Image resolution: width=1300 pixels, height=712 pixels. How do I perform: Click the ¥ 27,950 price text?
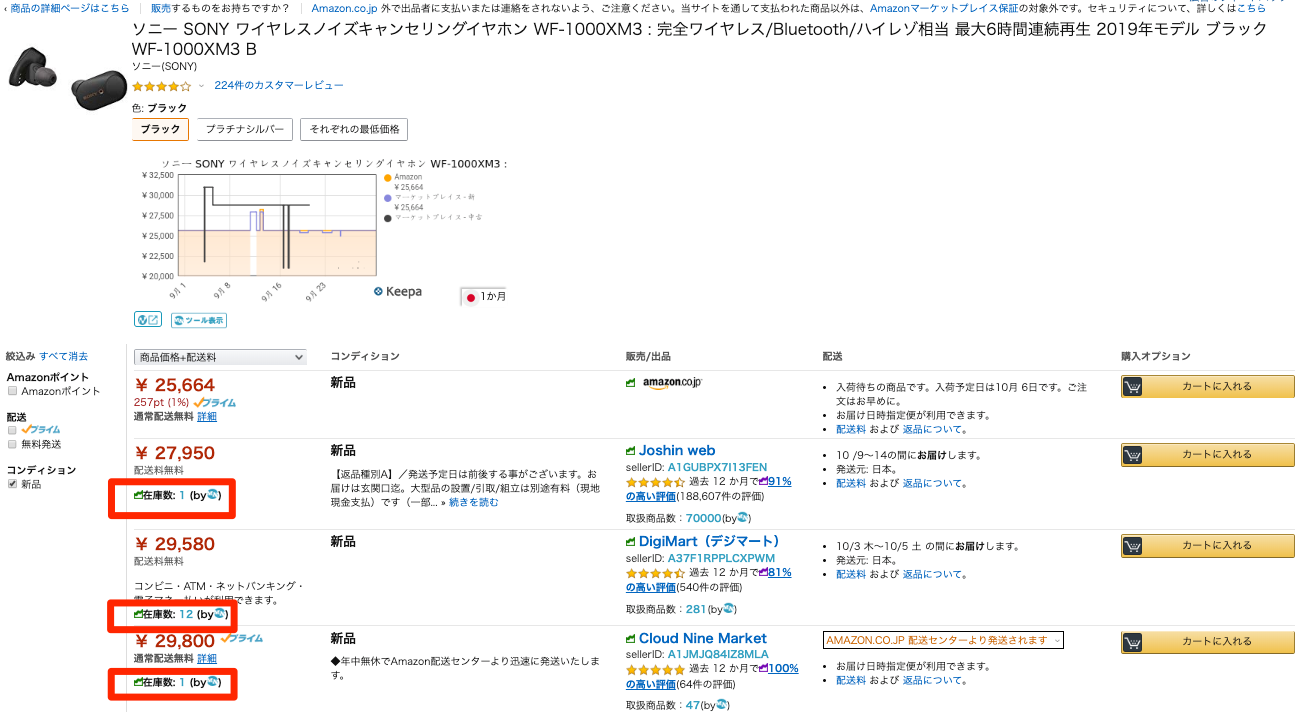[175, 453]
